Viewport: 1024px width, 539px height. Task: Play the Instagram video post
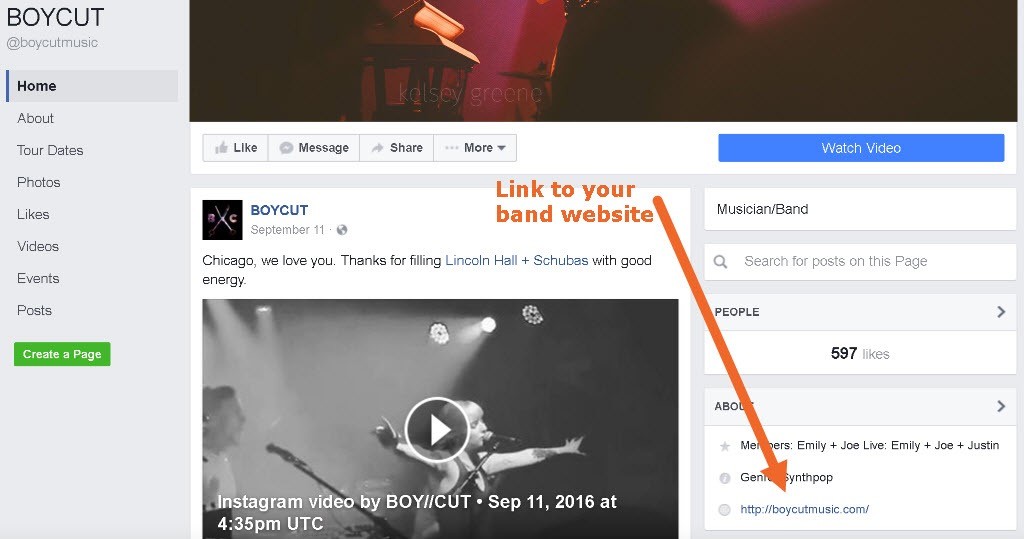click(437, 429)
